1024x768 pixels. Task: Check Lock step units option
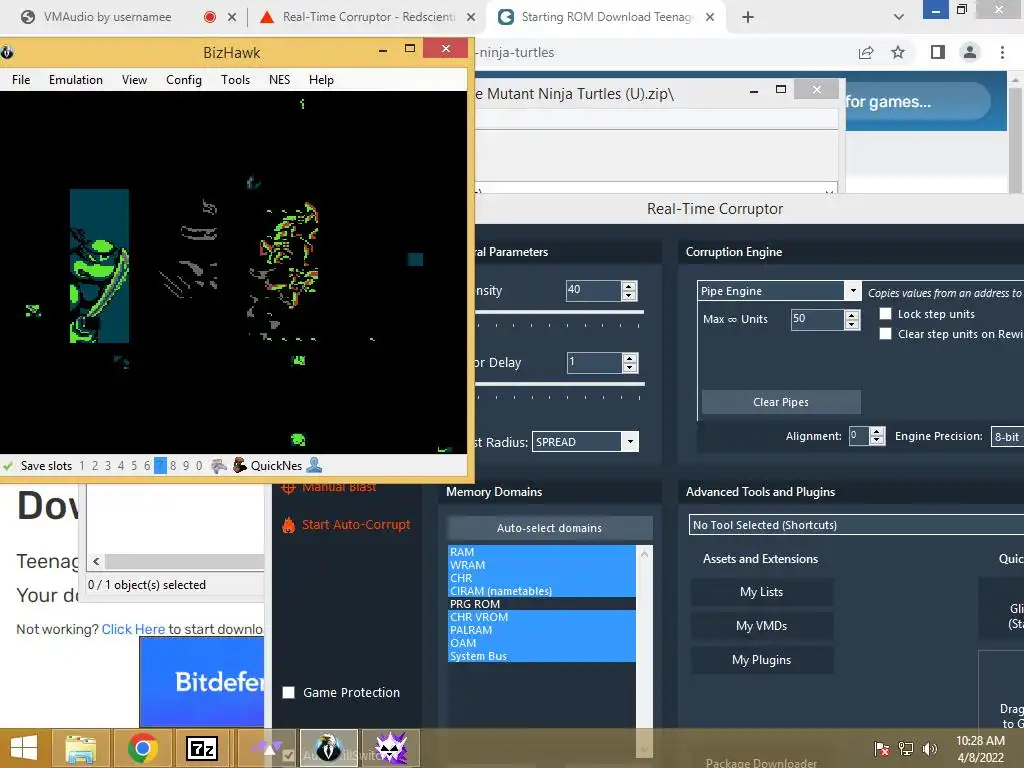click(x=886, y=313)
